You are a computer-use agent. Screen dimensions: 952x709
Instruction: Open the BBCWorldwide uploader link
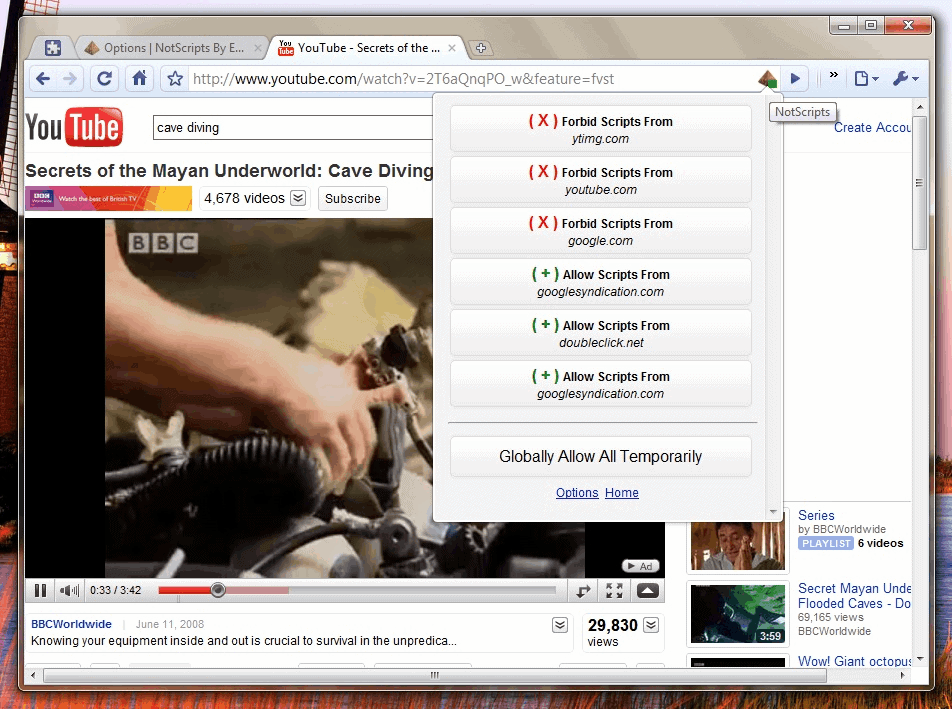click(x=72, y=624)
